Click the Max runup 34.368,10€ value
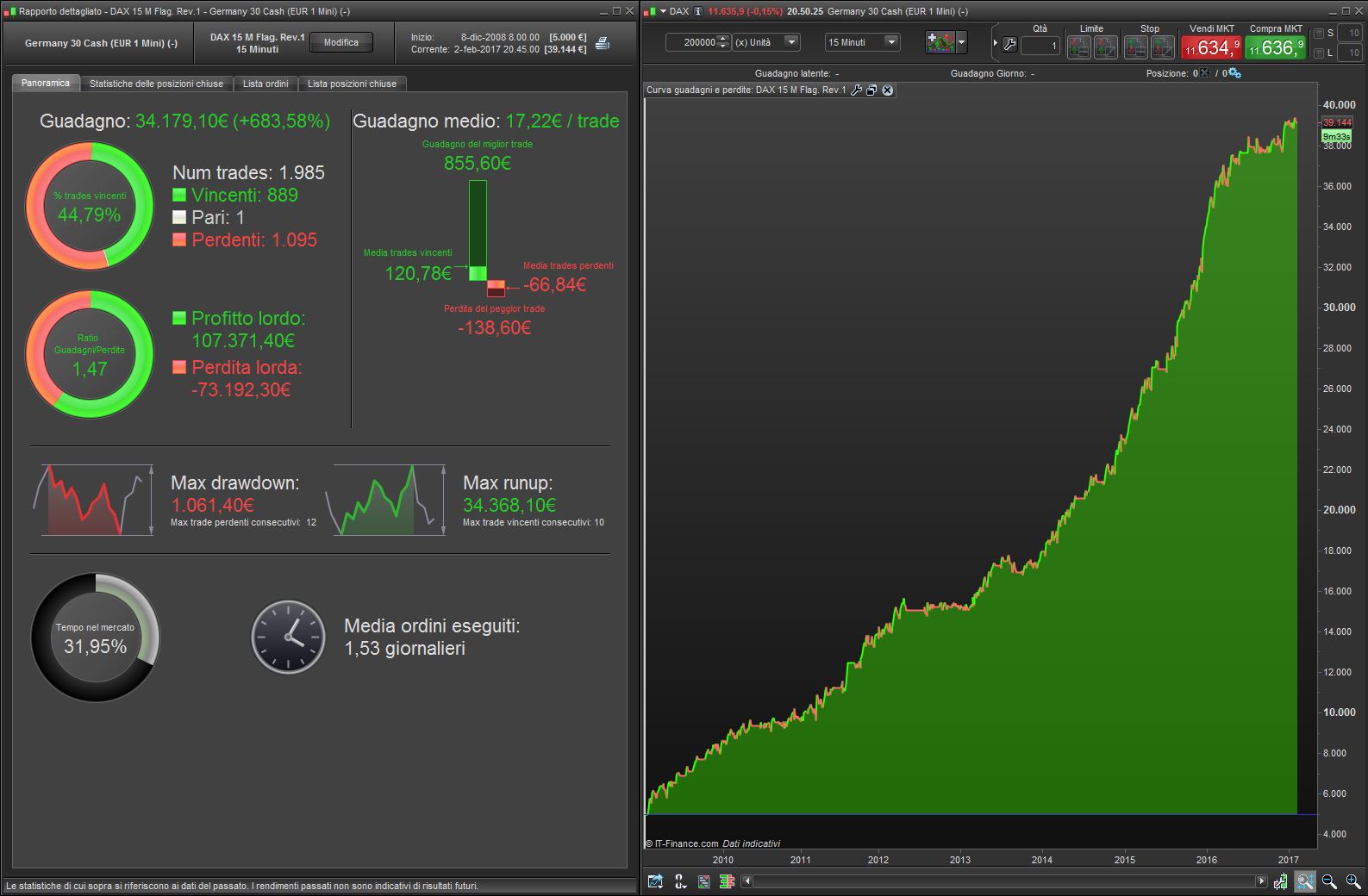 (509, 505)
